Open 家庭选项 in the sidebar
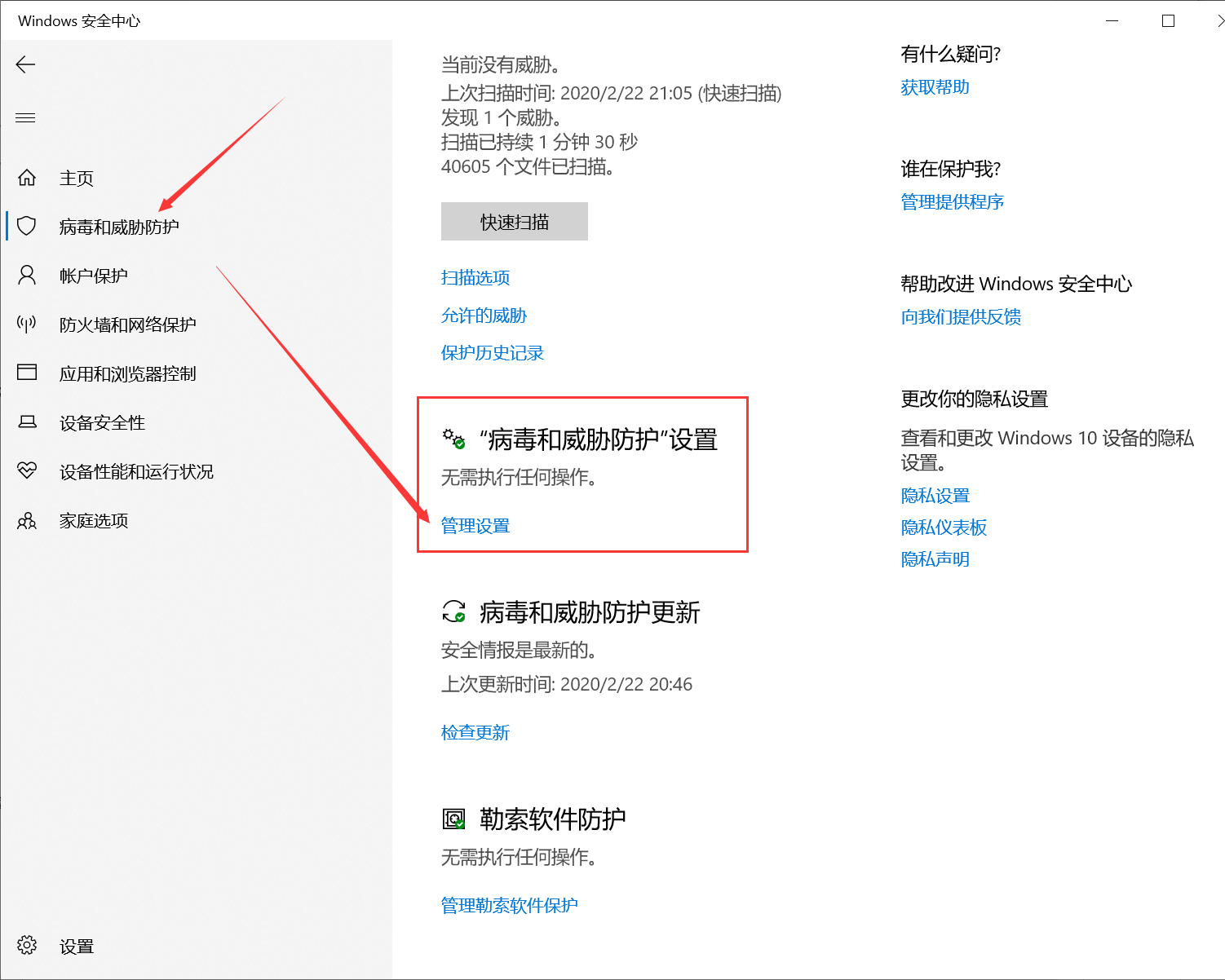The width and height of the screenshot is (1225, 980). coord(94,520)
